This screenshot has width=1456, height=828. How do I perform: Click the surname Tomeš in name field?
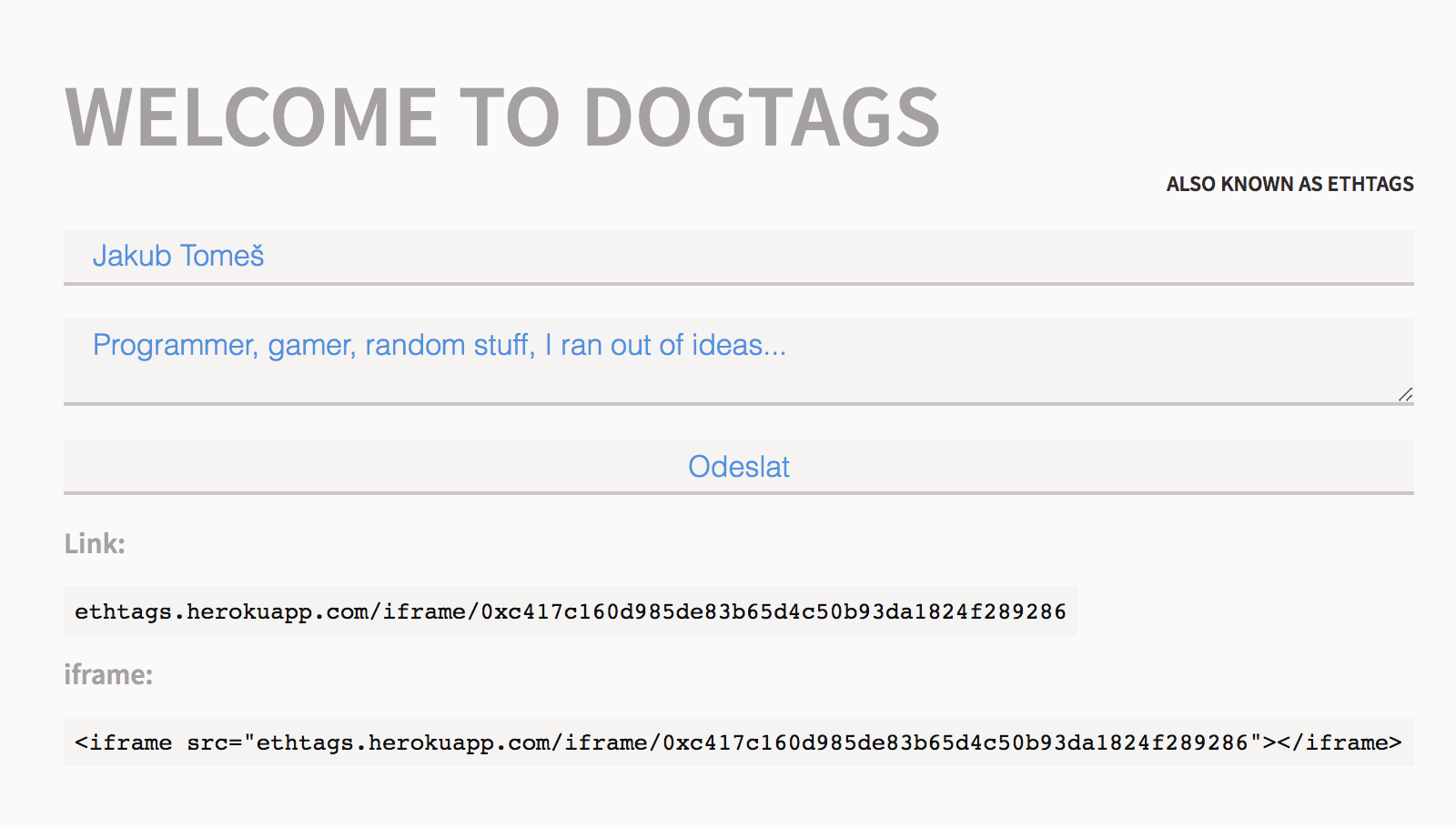click(x=222, y=257)
